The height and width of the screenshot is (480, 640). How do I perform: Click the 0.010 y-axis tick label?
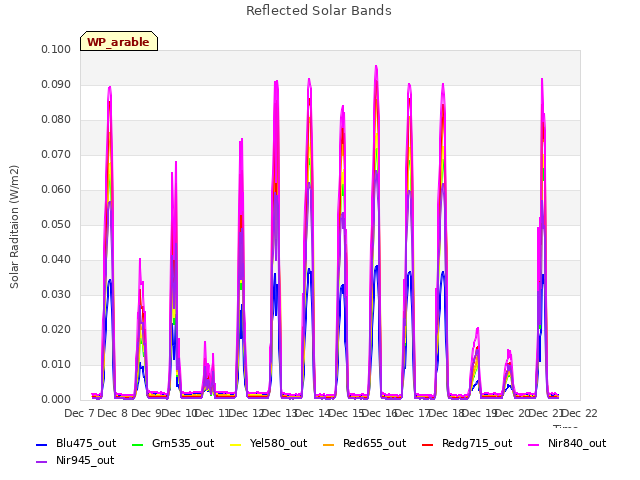click(56, 365)
